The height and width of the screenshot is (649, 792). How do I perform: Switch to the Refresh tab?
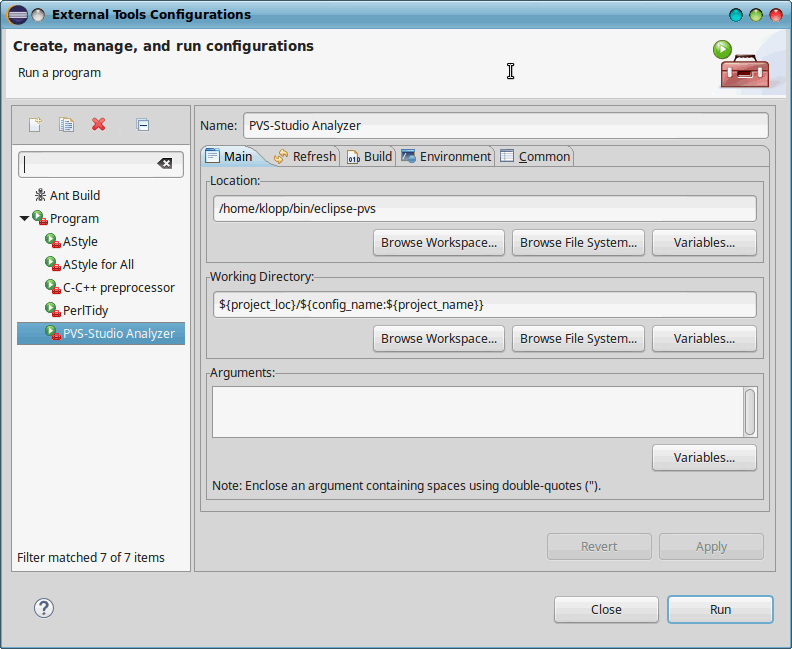(305, 157)
